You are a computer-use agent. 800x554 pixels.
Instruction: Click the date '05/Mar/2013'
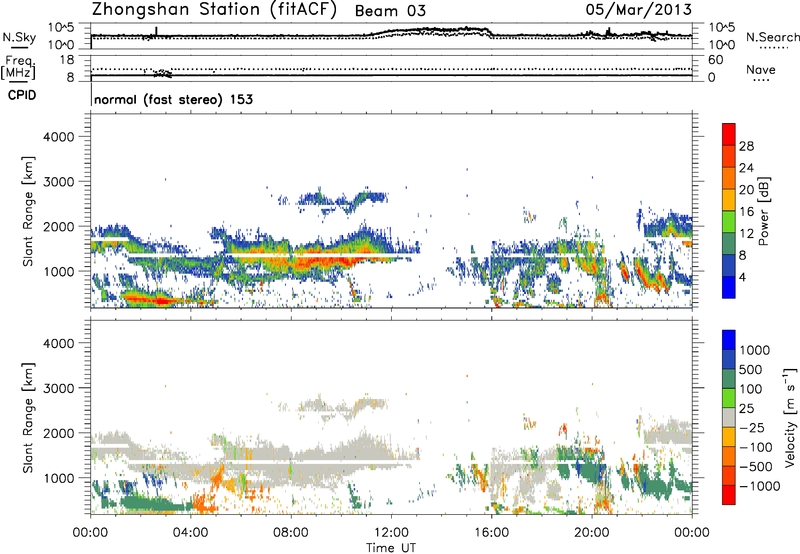[639, 10]
